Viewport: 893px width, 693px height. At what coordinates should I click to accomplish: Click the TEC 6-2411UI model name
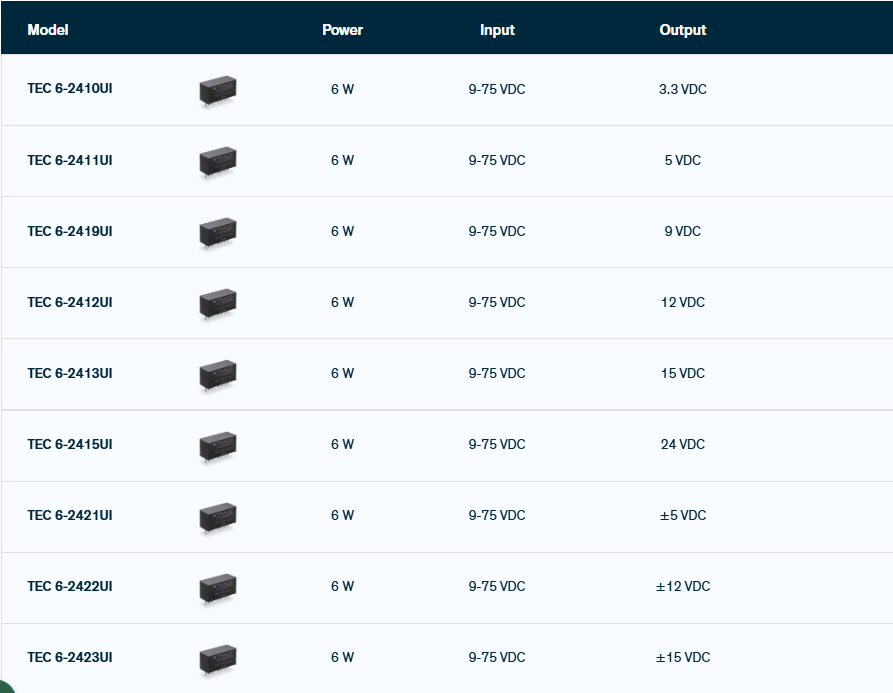(69, 160)
